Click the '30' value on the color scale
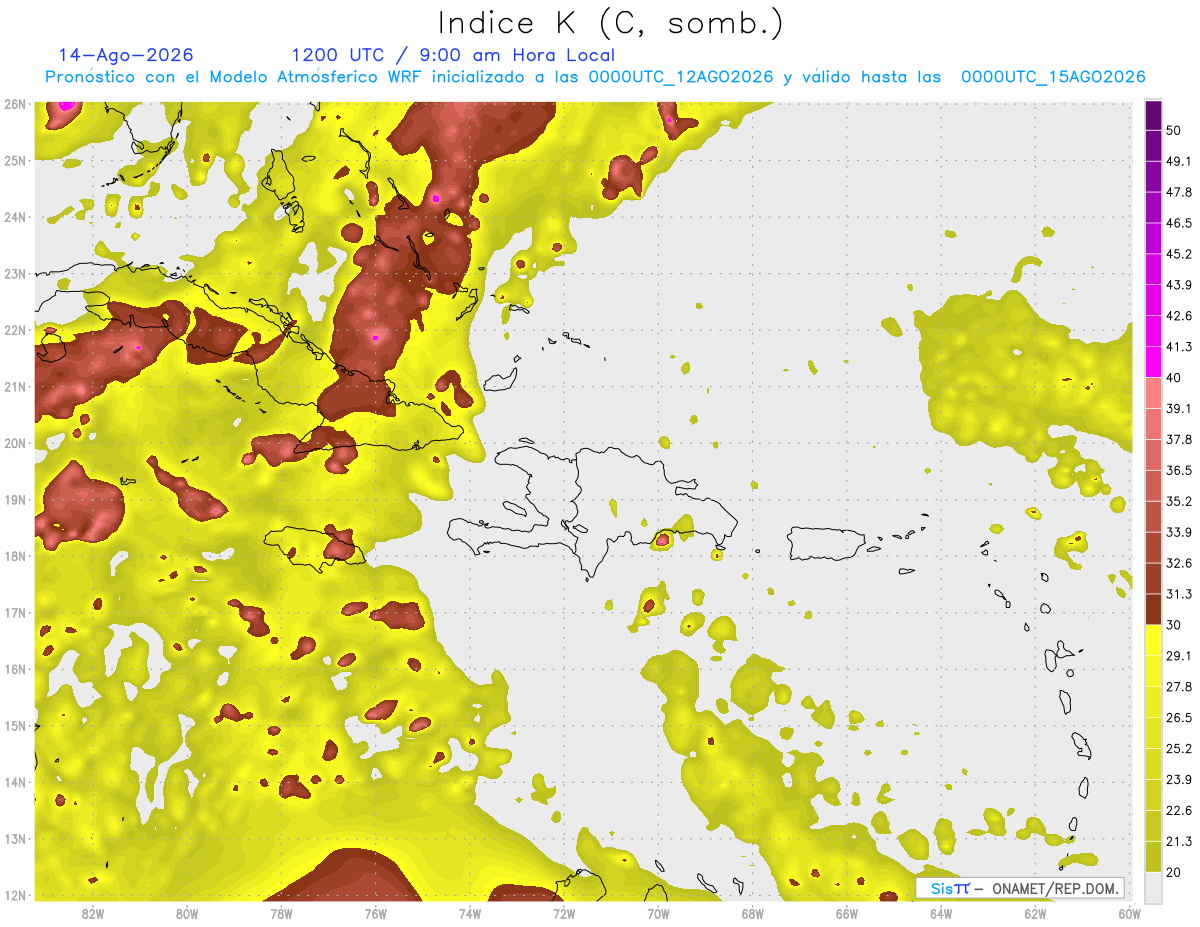The image size is (1200, 927). pyautogui.click(x=1174, y=625)
